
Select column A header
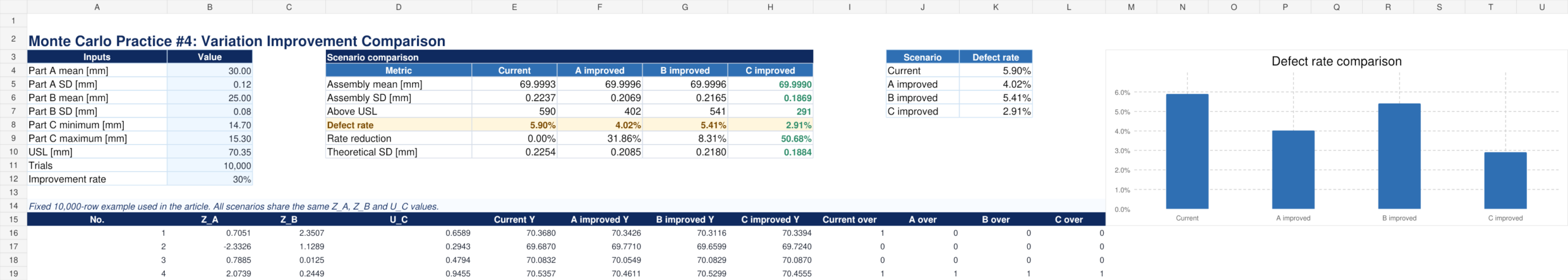click(97, 7)
